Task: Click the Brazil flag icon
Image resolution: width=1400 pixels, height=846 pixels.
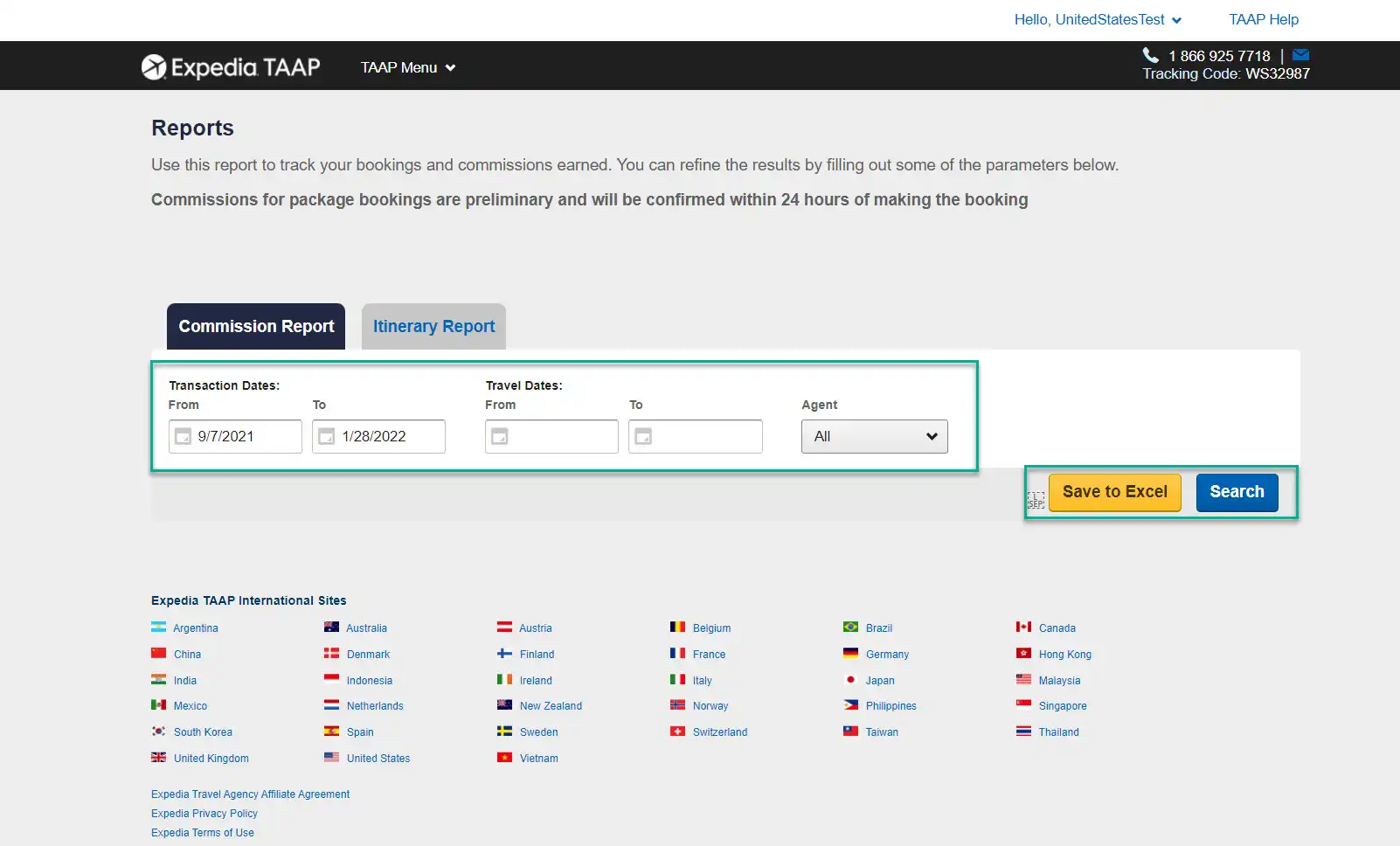Action: pyautogui.click(x=850, y=628)
